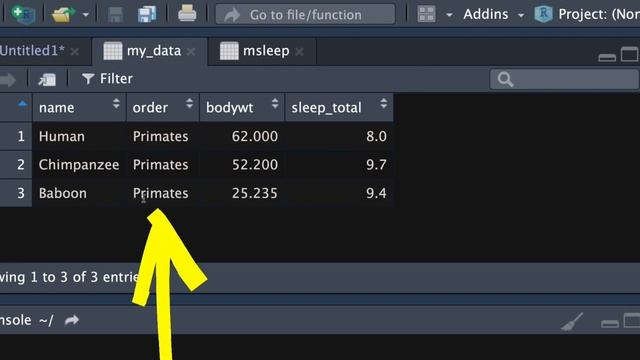Click the New File icon with green plus
Viewport: 640px width, 360px height.
pos(23,14)
